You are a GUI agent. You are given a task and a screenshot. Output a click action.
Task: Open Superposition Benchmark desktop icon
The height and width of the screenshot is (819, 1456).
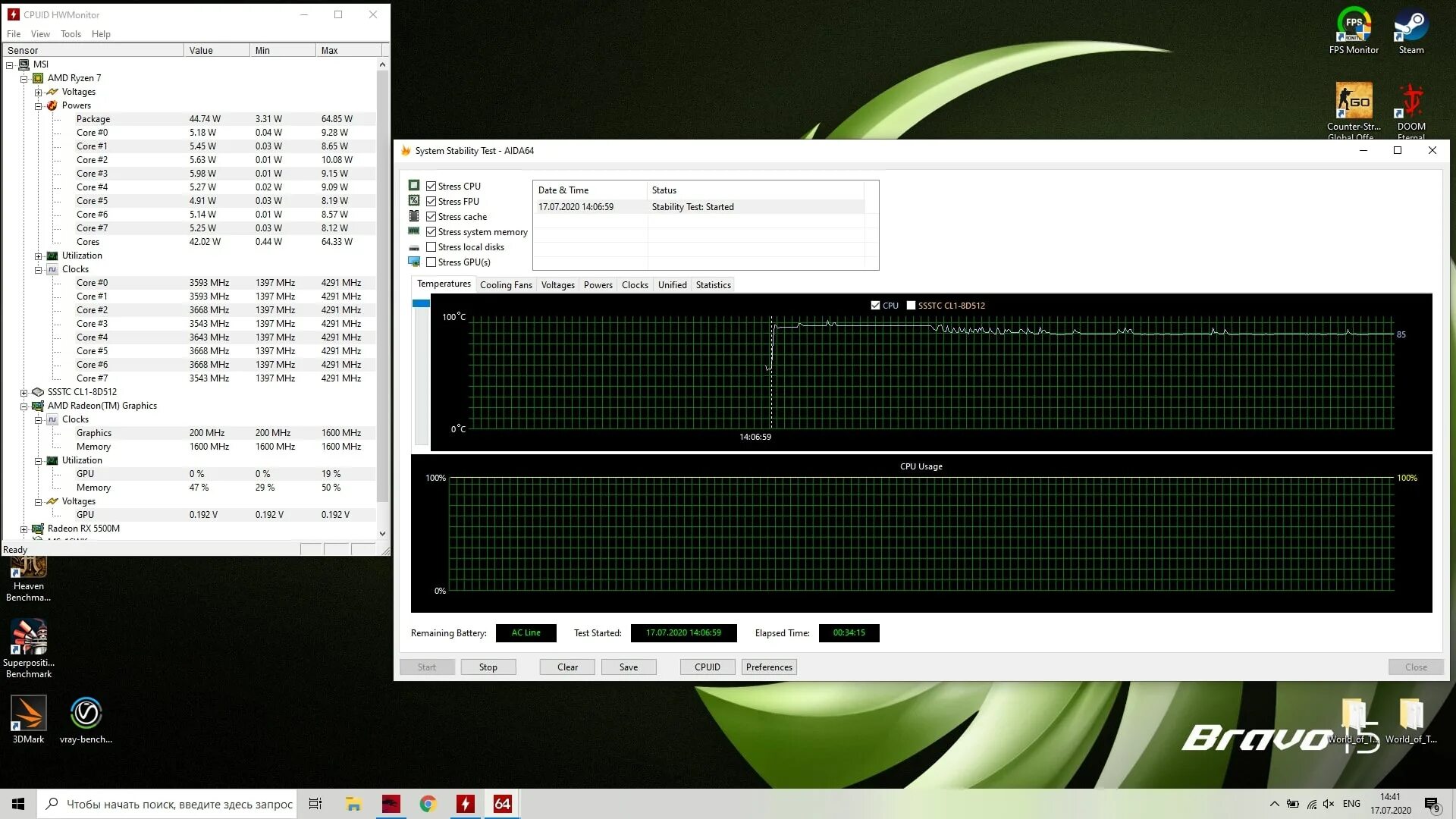pos(29,648)
